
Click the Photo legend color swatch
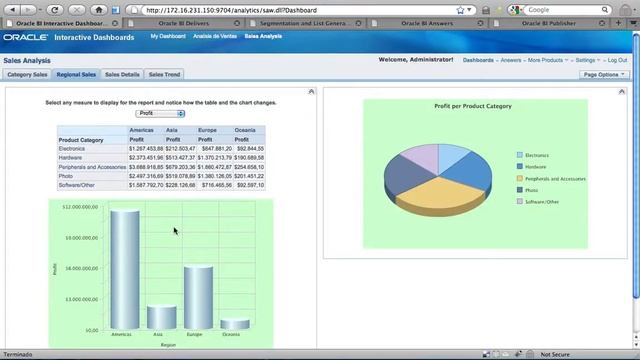(520, 190)
